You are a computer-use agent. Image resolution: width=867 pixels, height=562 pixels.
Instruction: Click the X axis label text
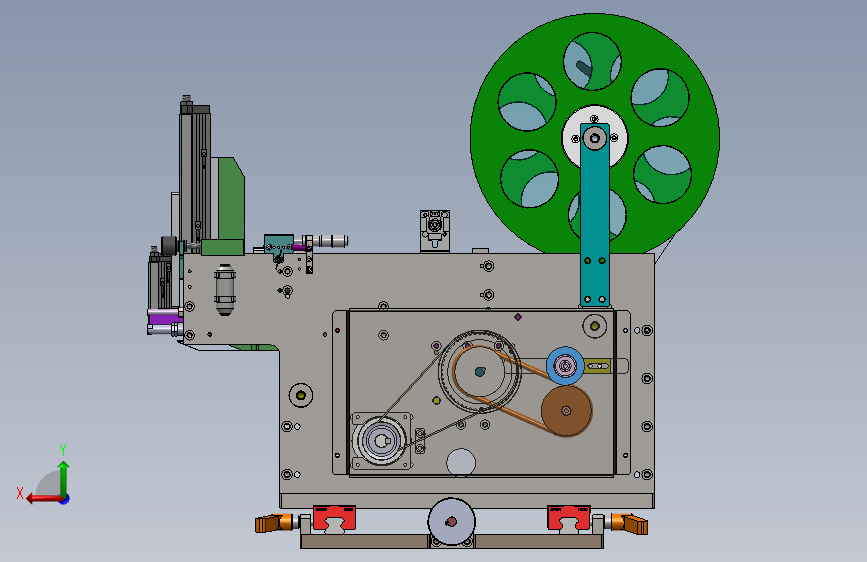pos(20,493)
